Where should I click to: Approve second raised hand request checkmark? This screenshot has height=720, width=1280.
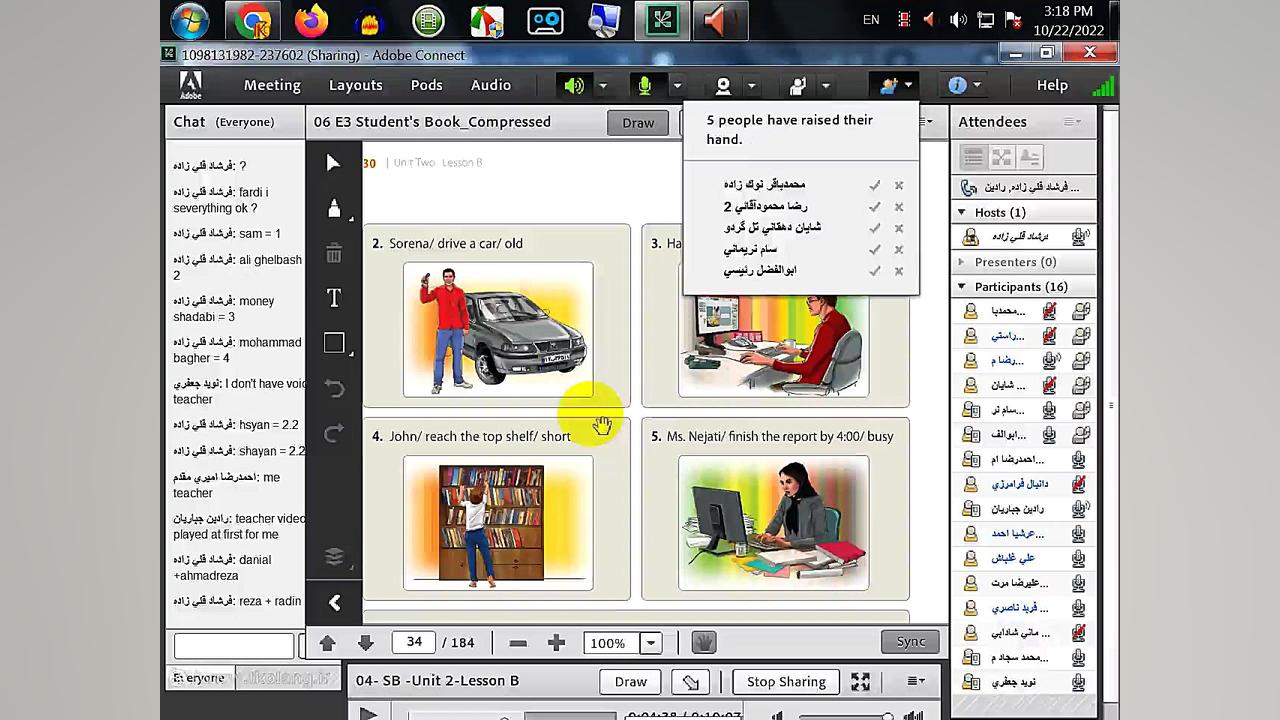[875, 207]
